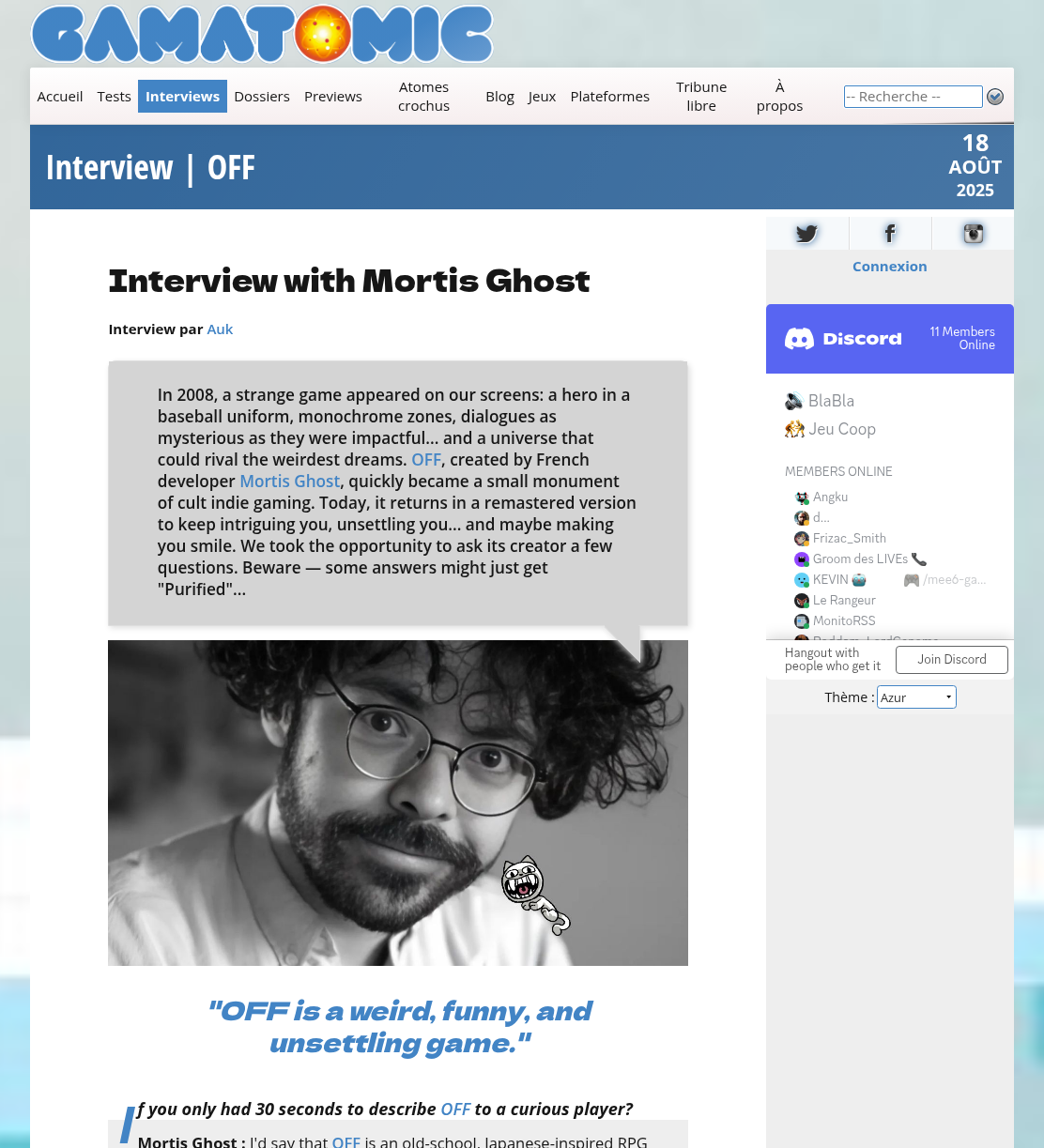Open the Dossiers menu item
Viewport: 1044px width, 1148px height.
[x=262, y=97]
